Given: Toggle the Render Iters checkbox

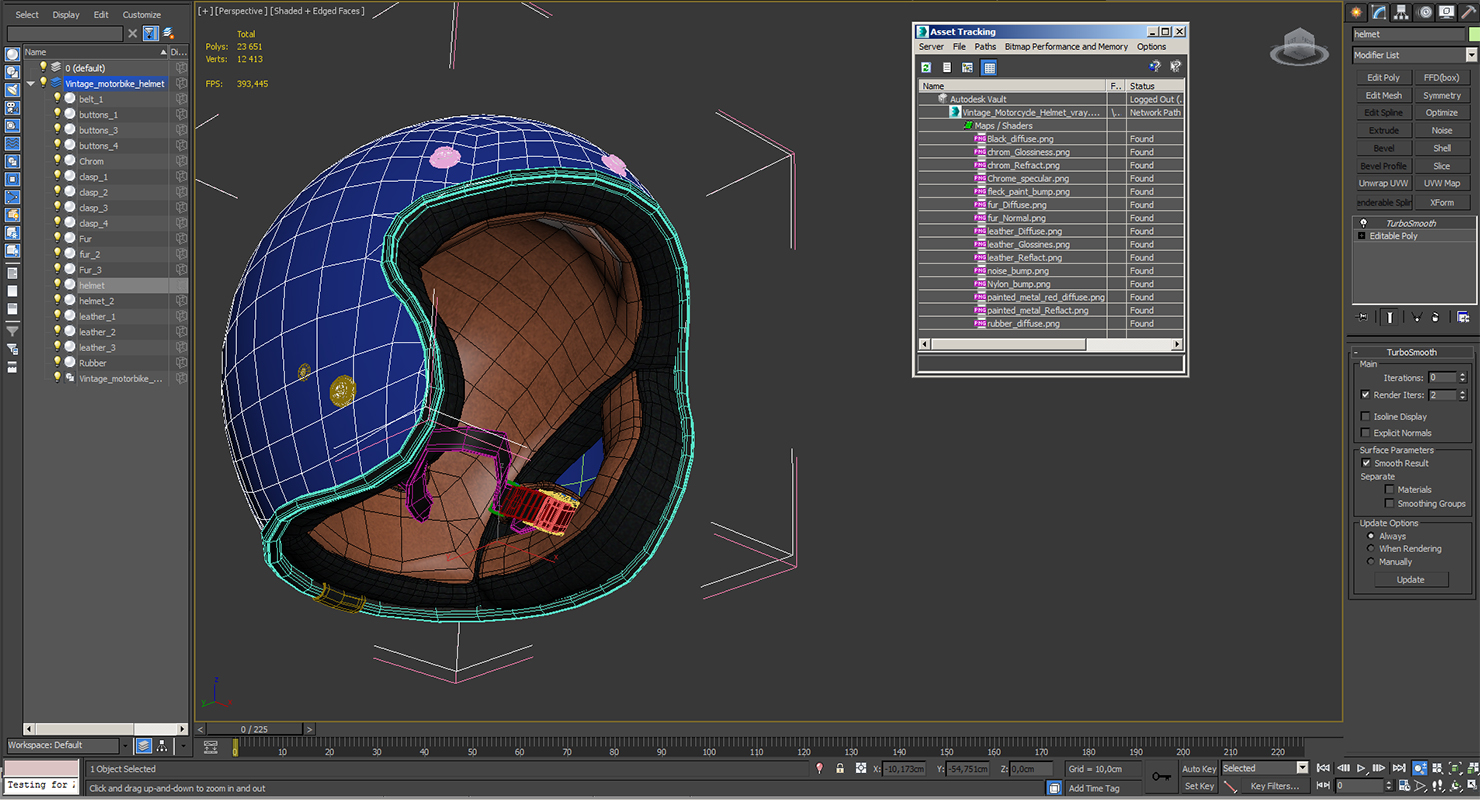Looking at the screenshot, I should click(1365, 395).
